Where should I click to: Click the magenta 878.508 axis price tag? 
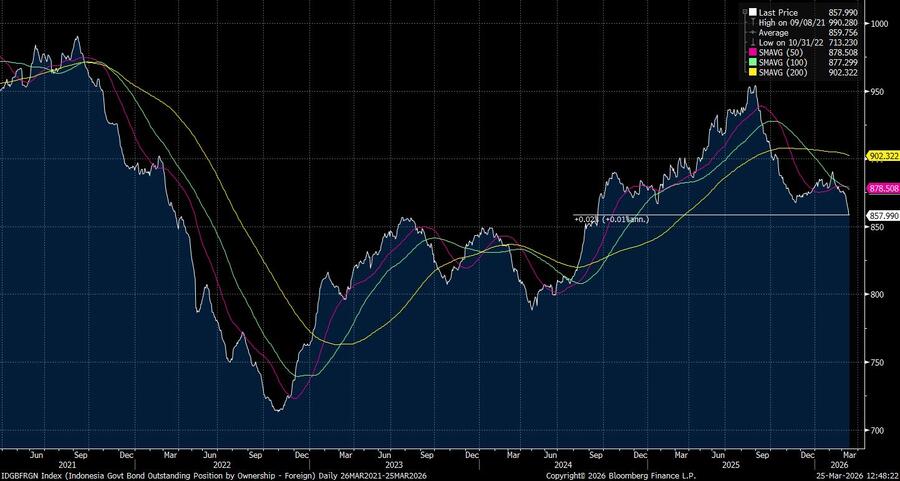click(884, 188)
